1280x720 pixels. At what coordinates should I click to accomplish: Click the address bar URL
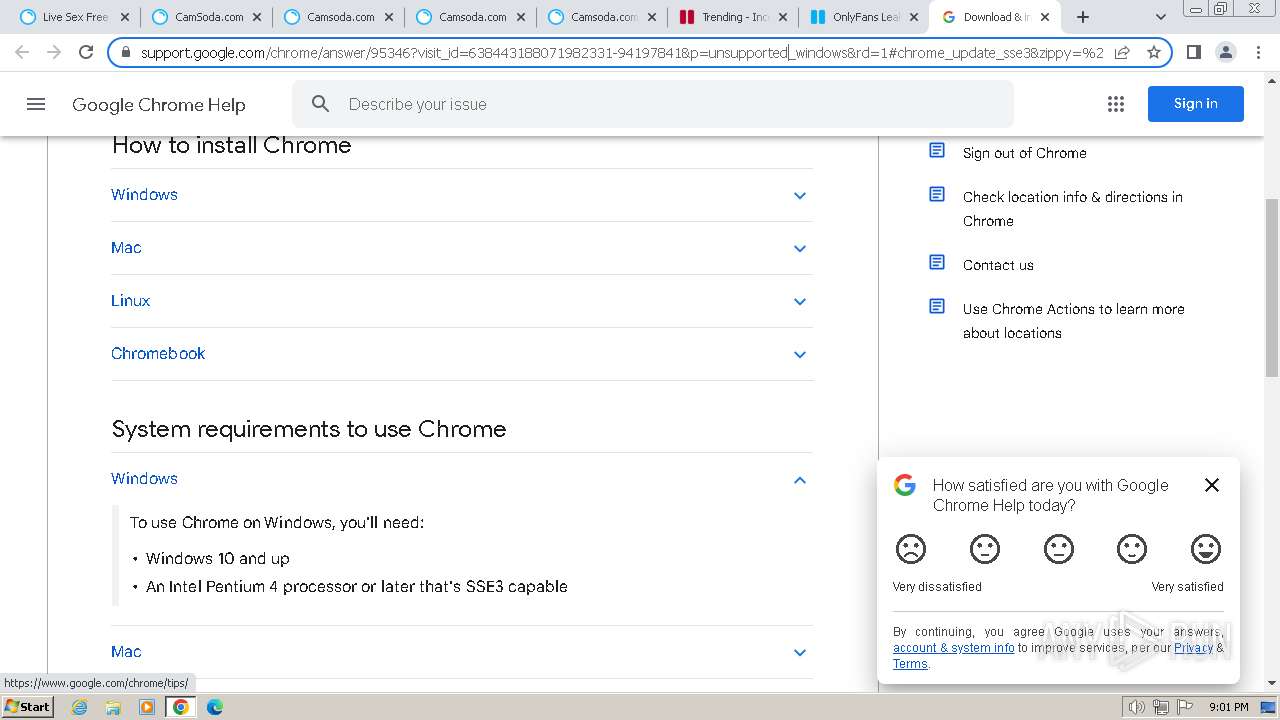(x=622, y=52)
